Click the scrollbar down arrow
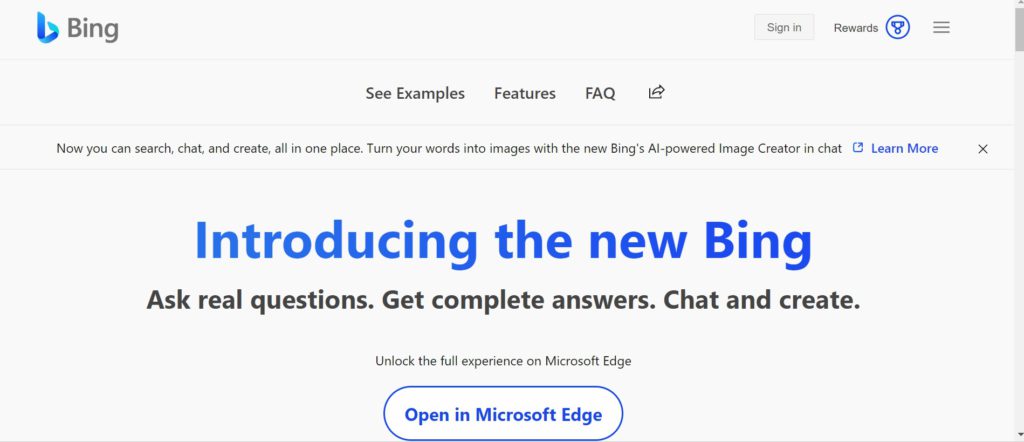 pos(1019,434)
